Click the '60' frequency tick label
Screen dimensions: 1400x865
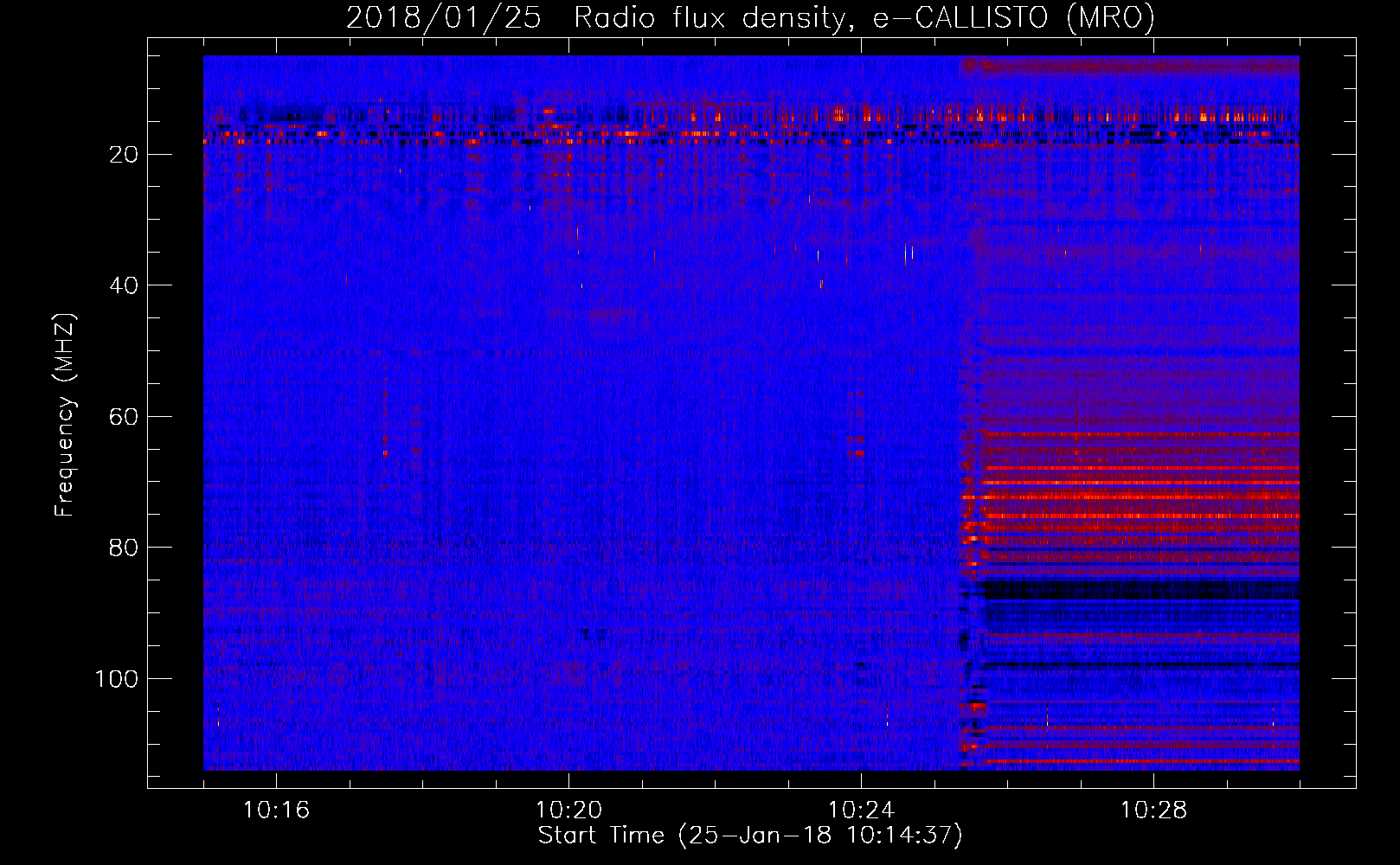click(125, 417)
